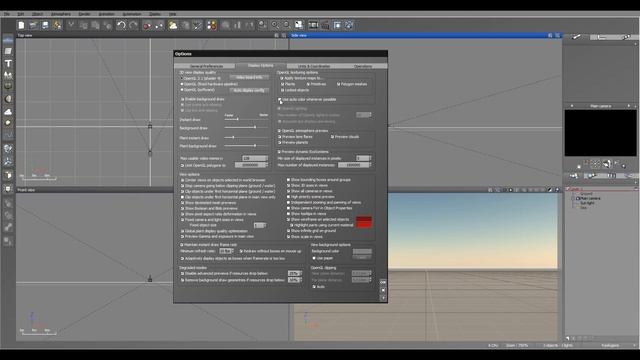Click the zoom-out magnifier toolbar icon
The image size is (640, 360).
click(x=287, y=25)
